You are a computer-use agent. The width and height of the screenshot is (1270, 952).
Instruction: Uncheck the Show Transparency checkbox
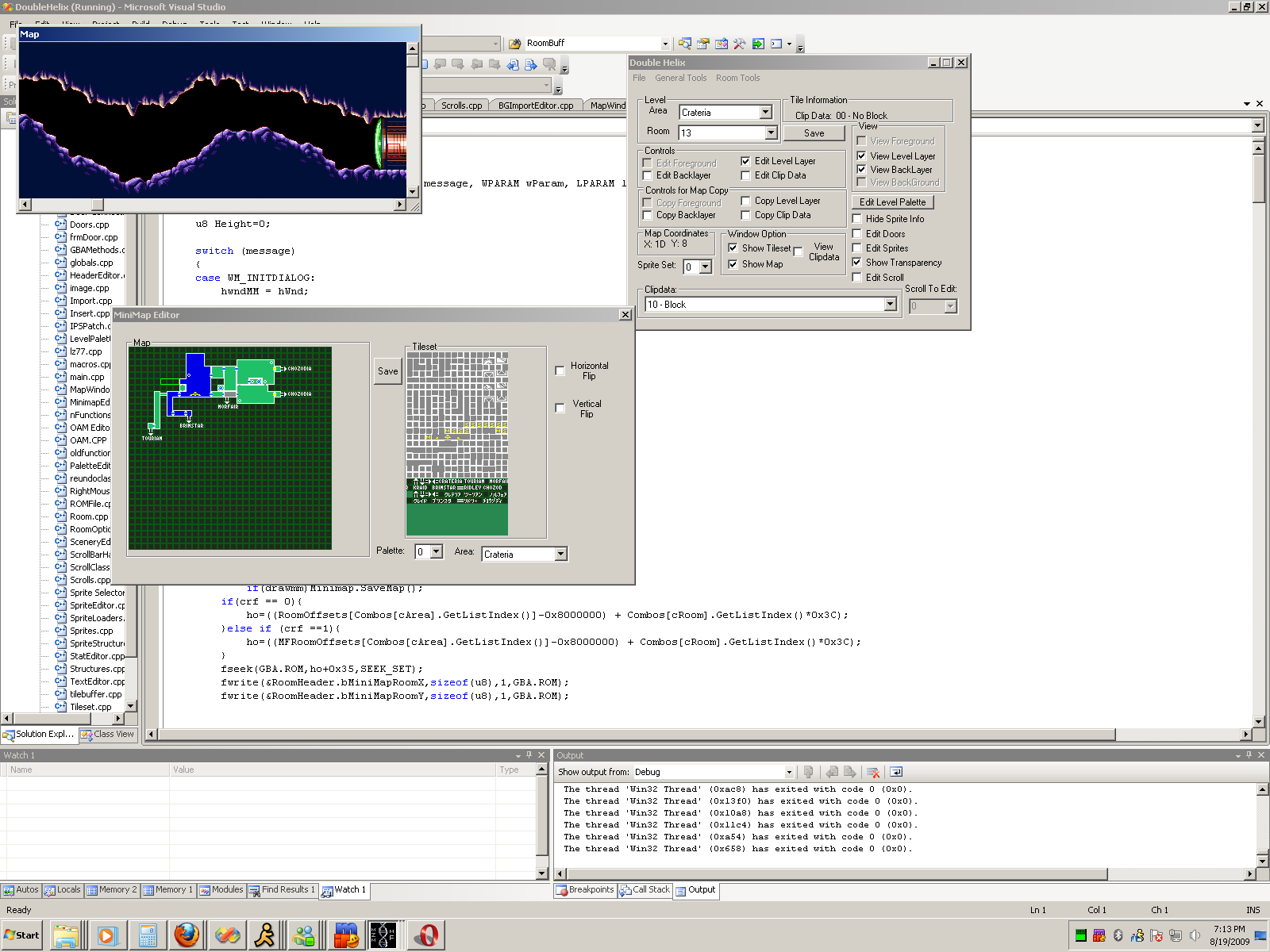pos(857,263)
